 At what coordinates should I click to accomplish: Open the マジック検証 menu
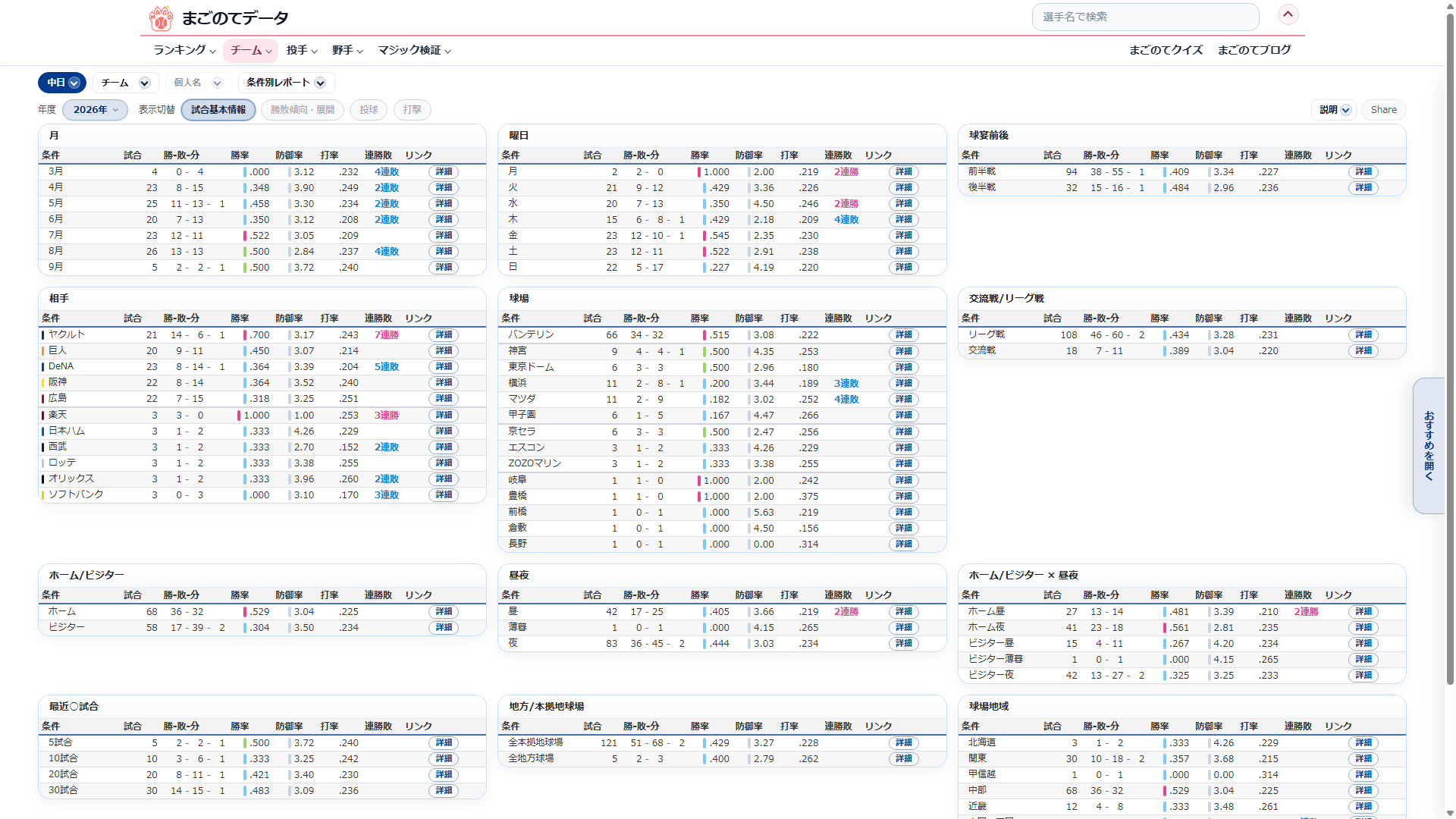tap(415, 50)
